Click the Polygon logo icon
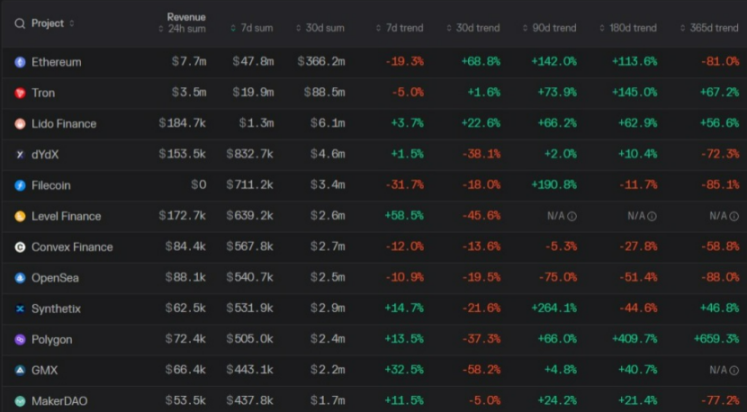The width and height of the screenshot is (747, 412). (x=20, y=340)
